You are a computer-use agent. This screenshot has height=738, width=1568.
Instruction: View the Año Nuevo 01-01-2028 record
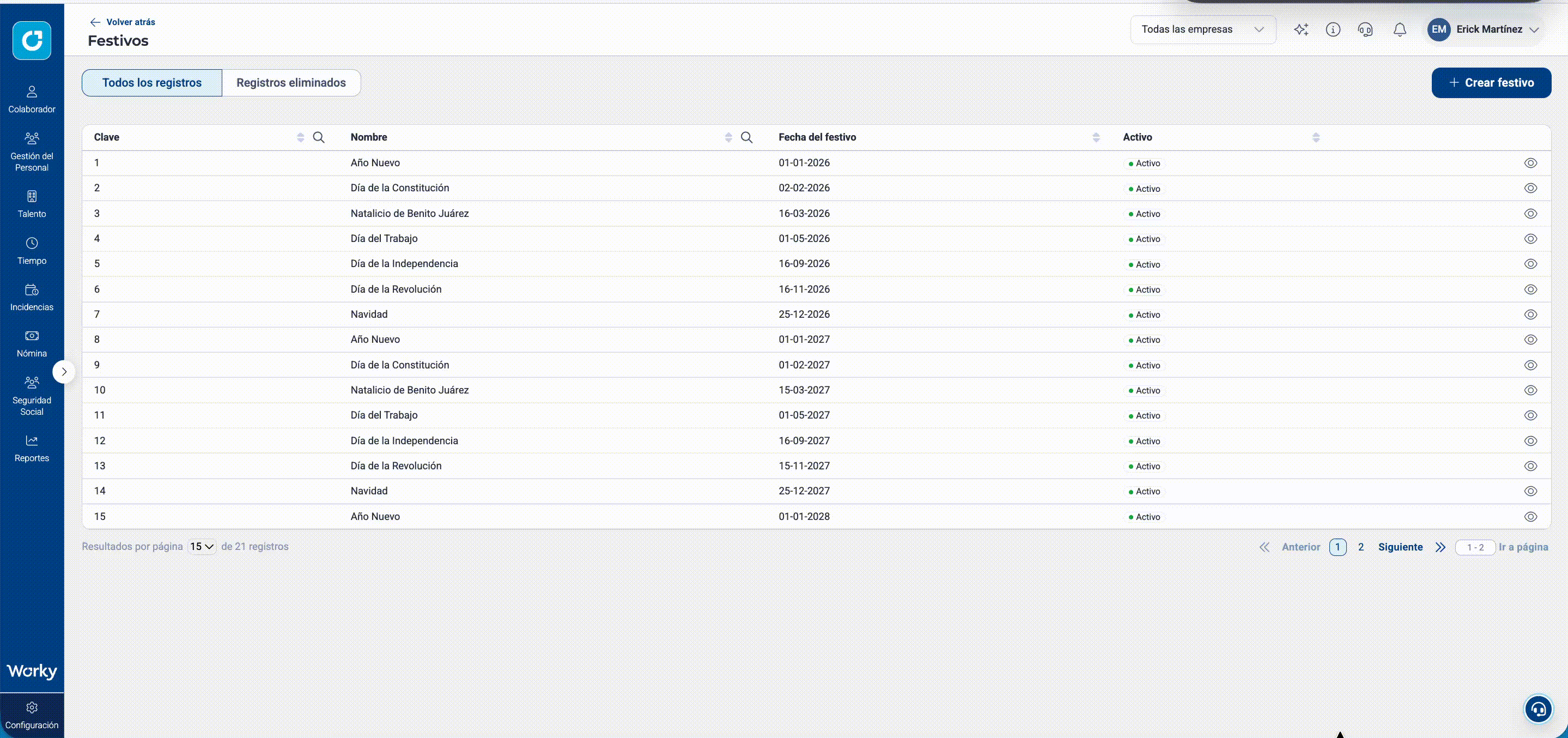[1530, 516]
